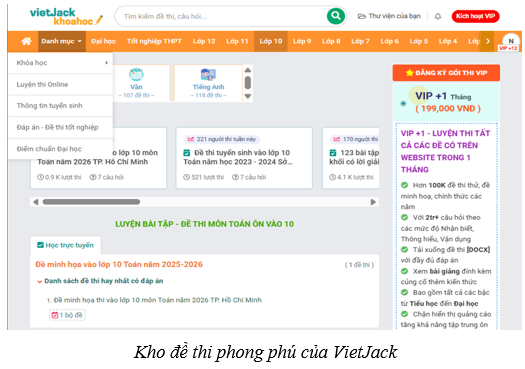The image size is (525, 369).
Task: Select Lớp 5 in navigation bar
Action: coord(419,41)
